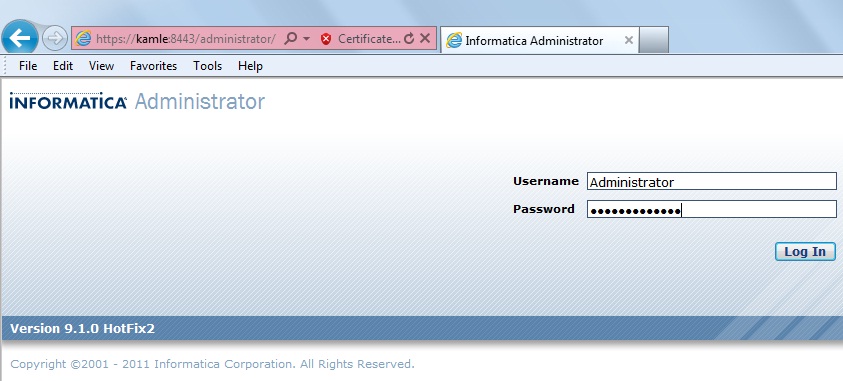Open the address bar autocomplete dropdown arrow
The image size is (843, 381).
(x=306, y=39)
